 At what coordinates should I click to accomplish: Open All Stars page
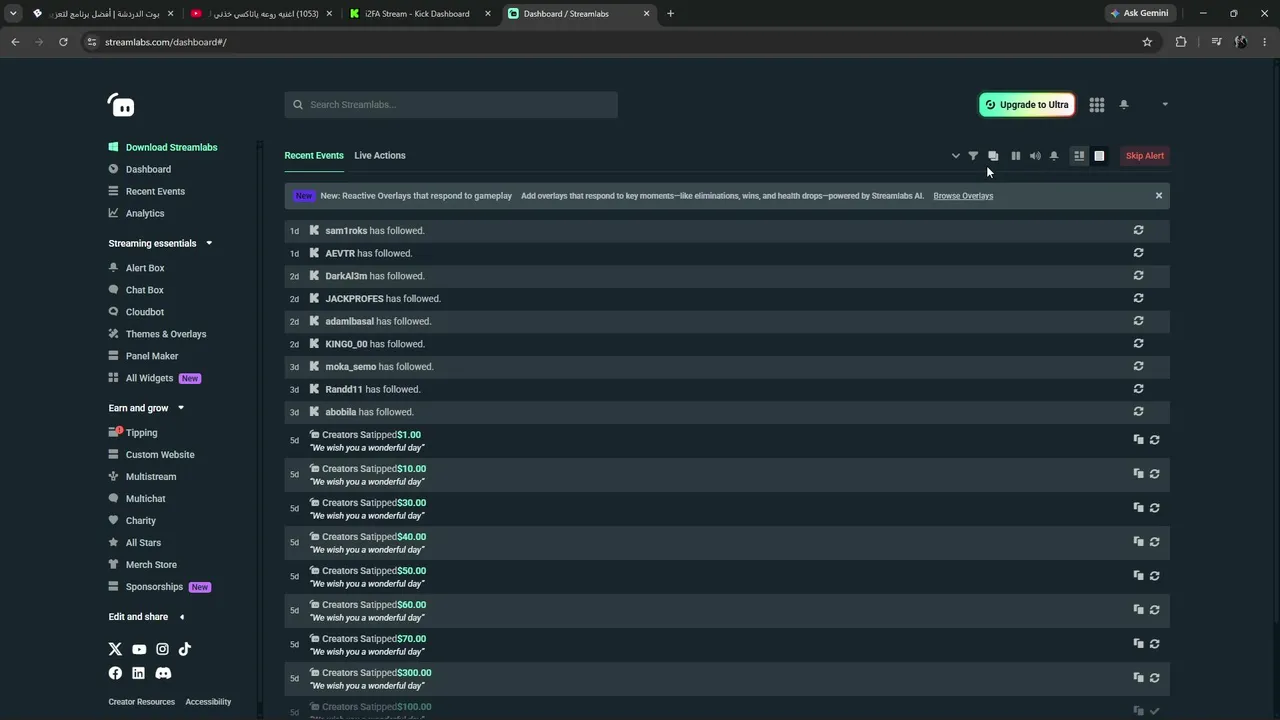pos(135,543)
